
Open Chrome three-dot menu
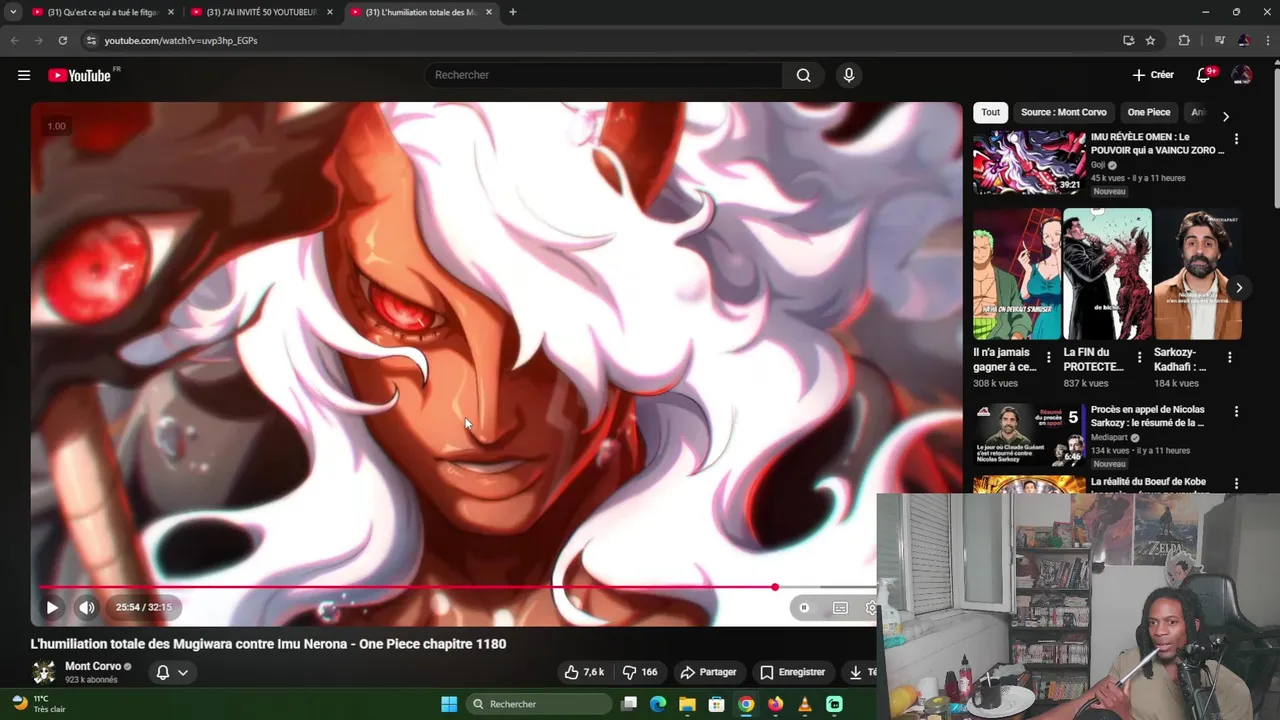pyautogui.click(x=1266, y=41)
